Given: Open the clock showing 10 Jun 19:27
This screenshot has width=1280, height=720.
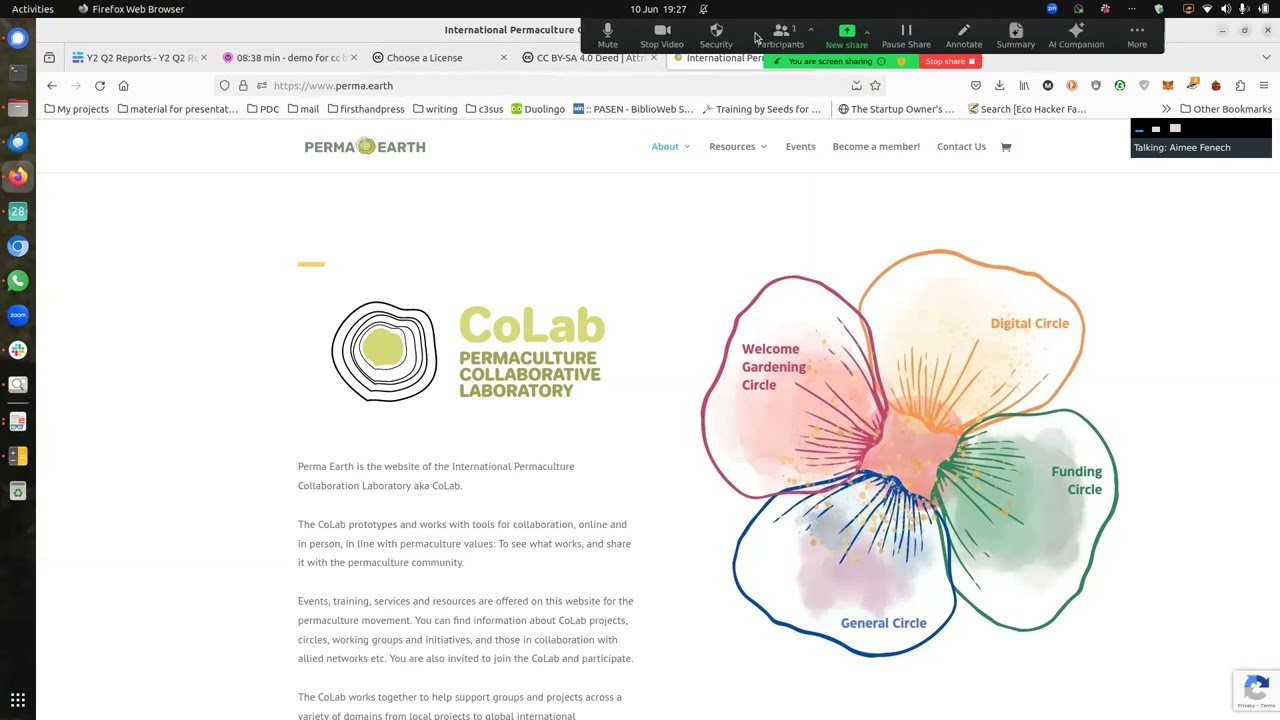Looking at the screenshot, I should (658, 9).
